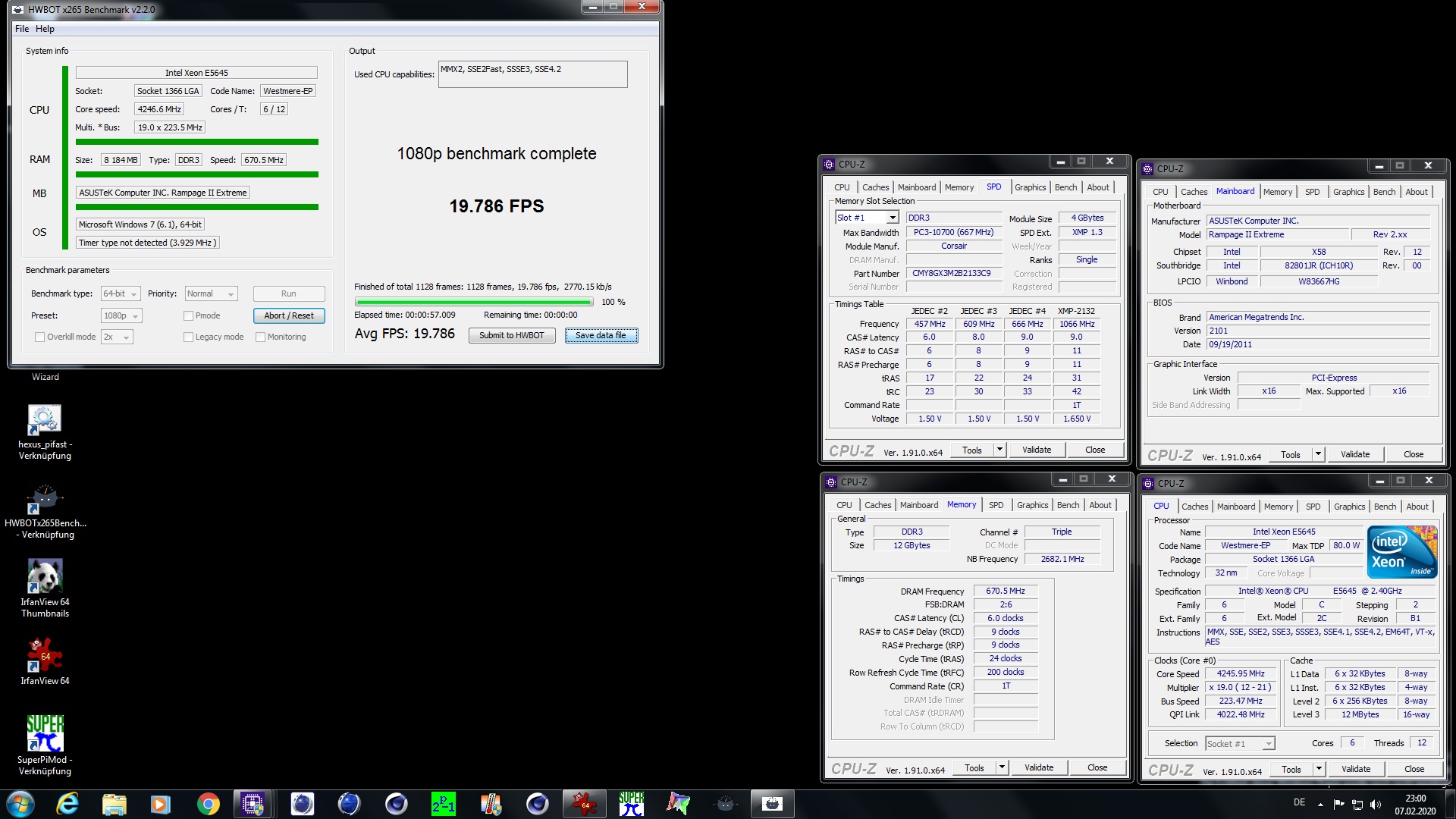Open the Socket #1 selection dropdown

[1240, 743]
